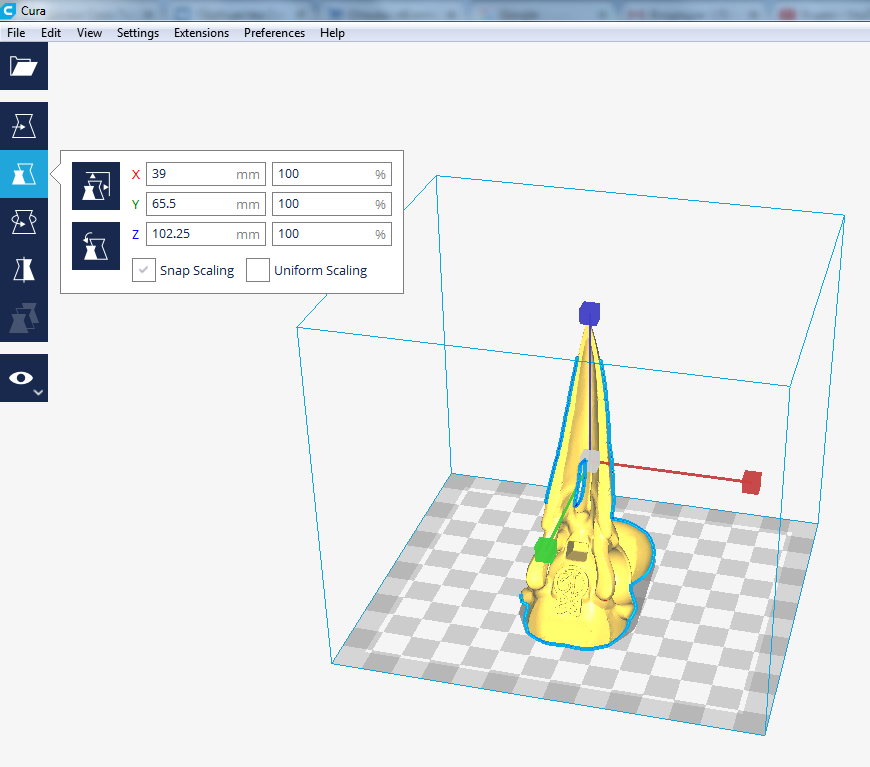The image size is (870, 767).
Task: Open the Extensions menu
Action: pos(201,33)
